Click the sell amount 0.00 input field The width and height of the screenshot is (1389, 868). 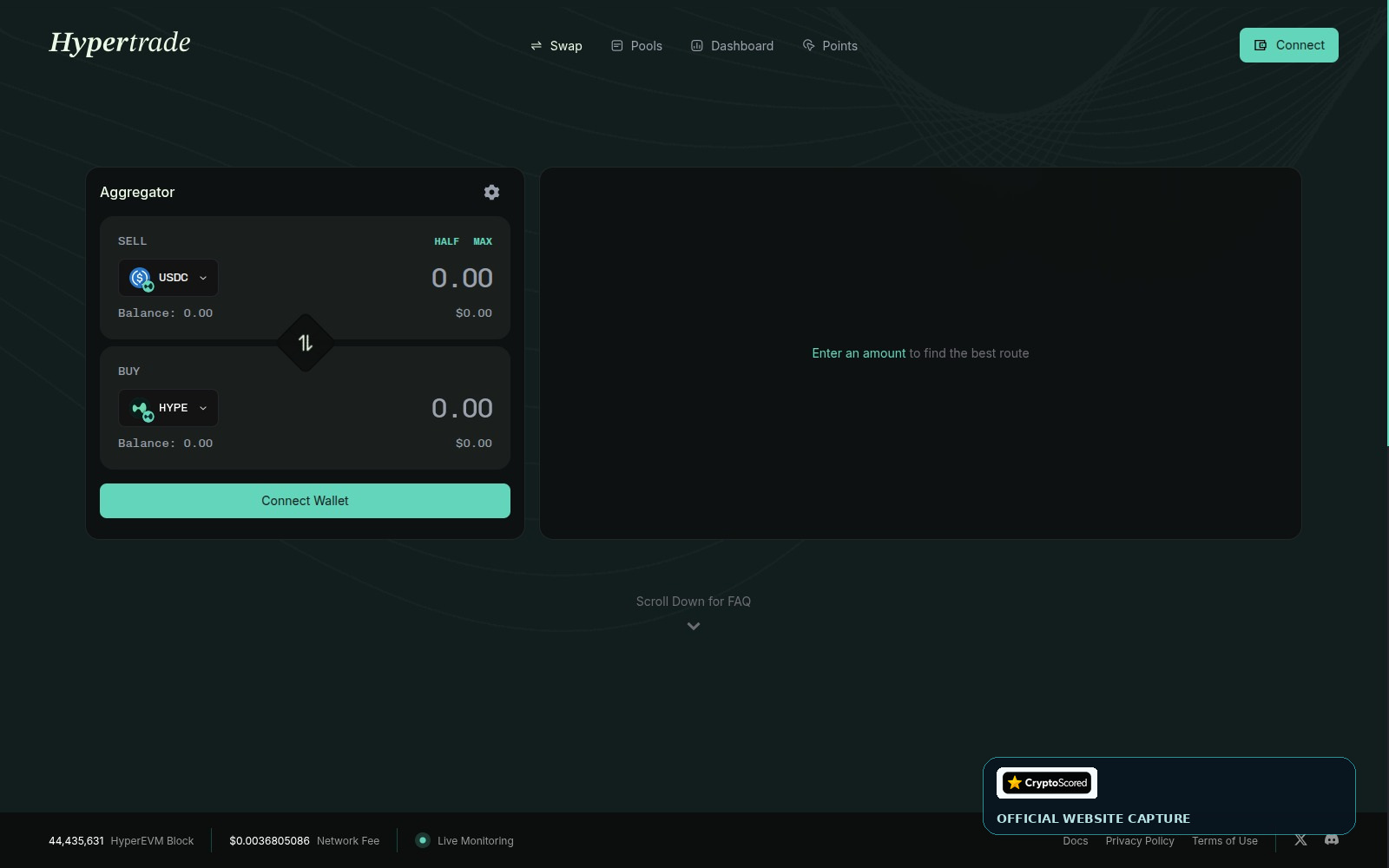click(462, 278)
